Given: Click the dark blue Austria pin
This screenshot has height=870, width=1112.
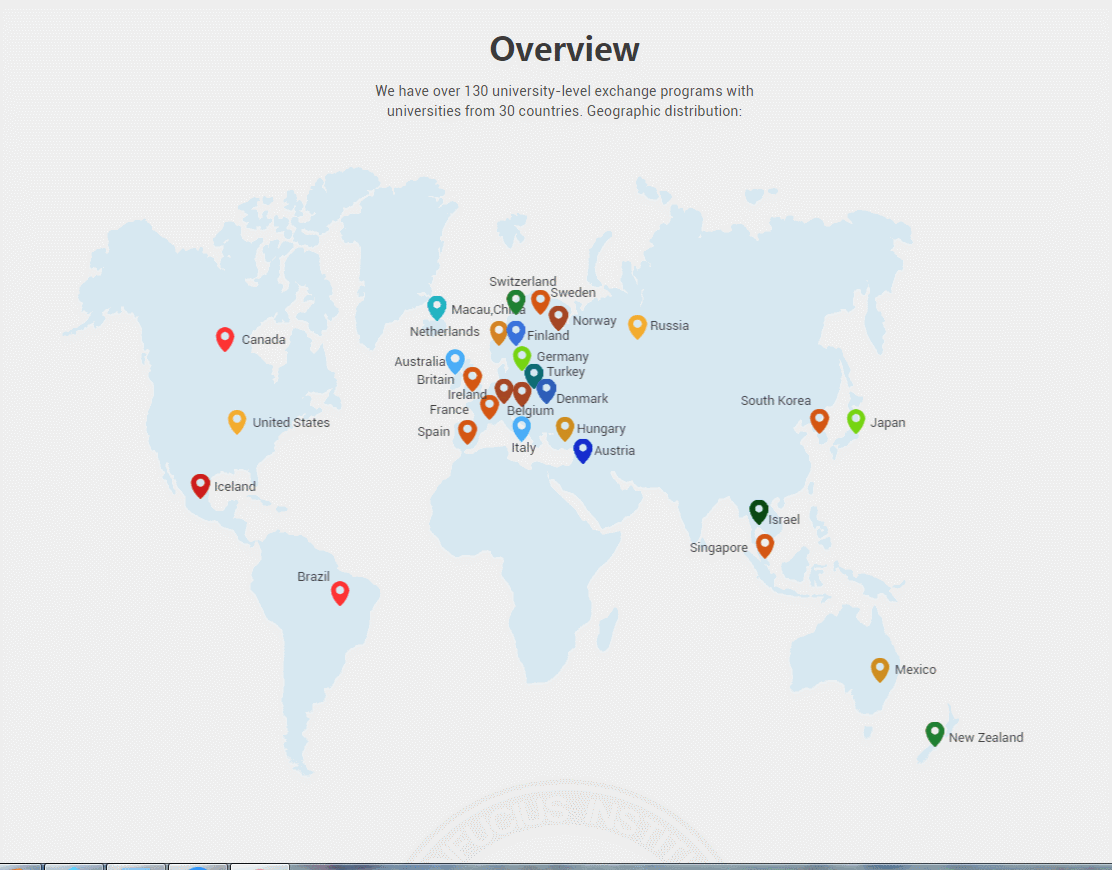Looking at the screenshot, I should (583, 450).
